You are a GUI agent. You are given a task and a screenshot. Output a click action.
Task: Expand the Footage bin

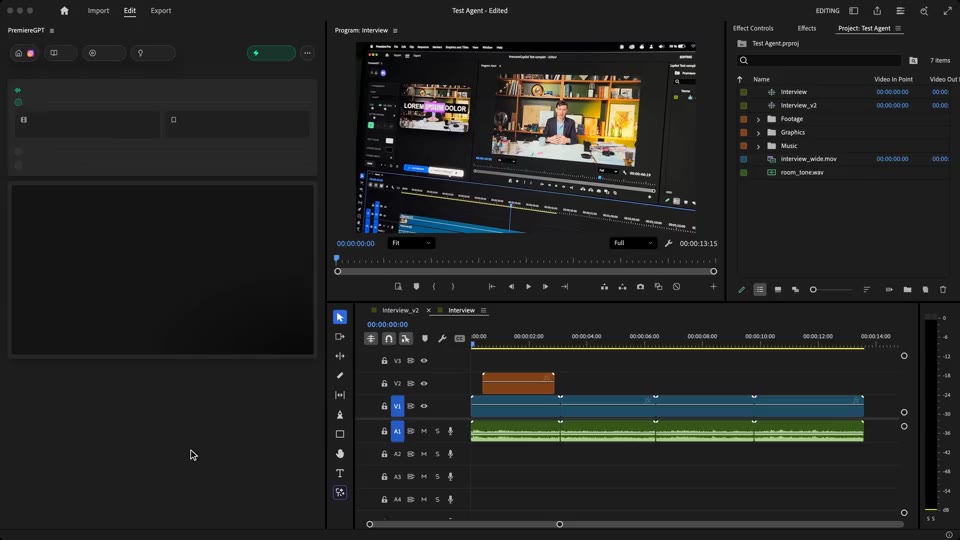pyautogui.click(x=758, y=119)
